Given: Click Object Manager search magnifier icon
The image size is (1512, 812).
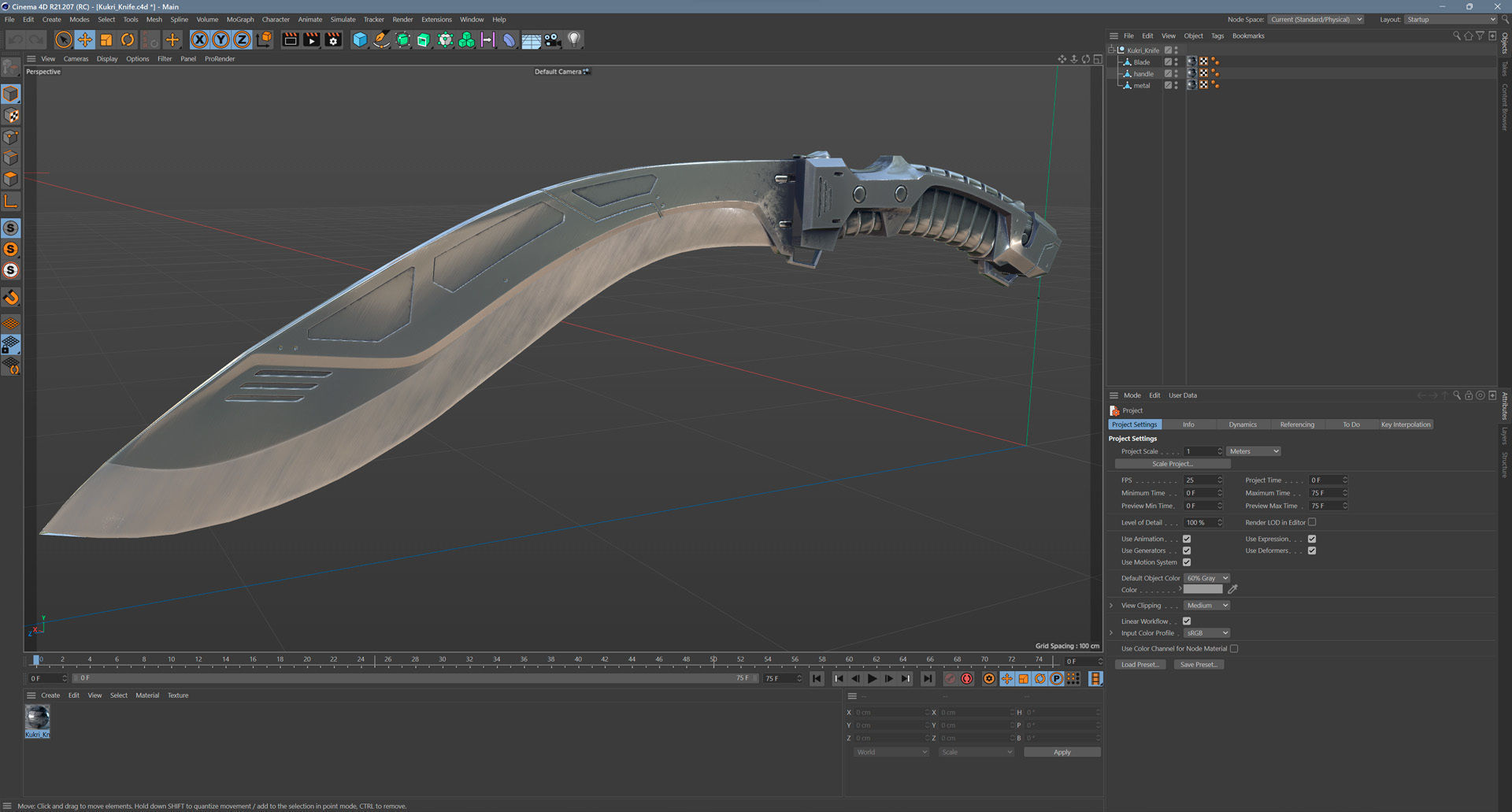Looking at the screenshot, I should coord(1456,35).
